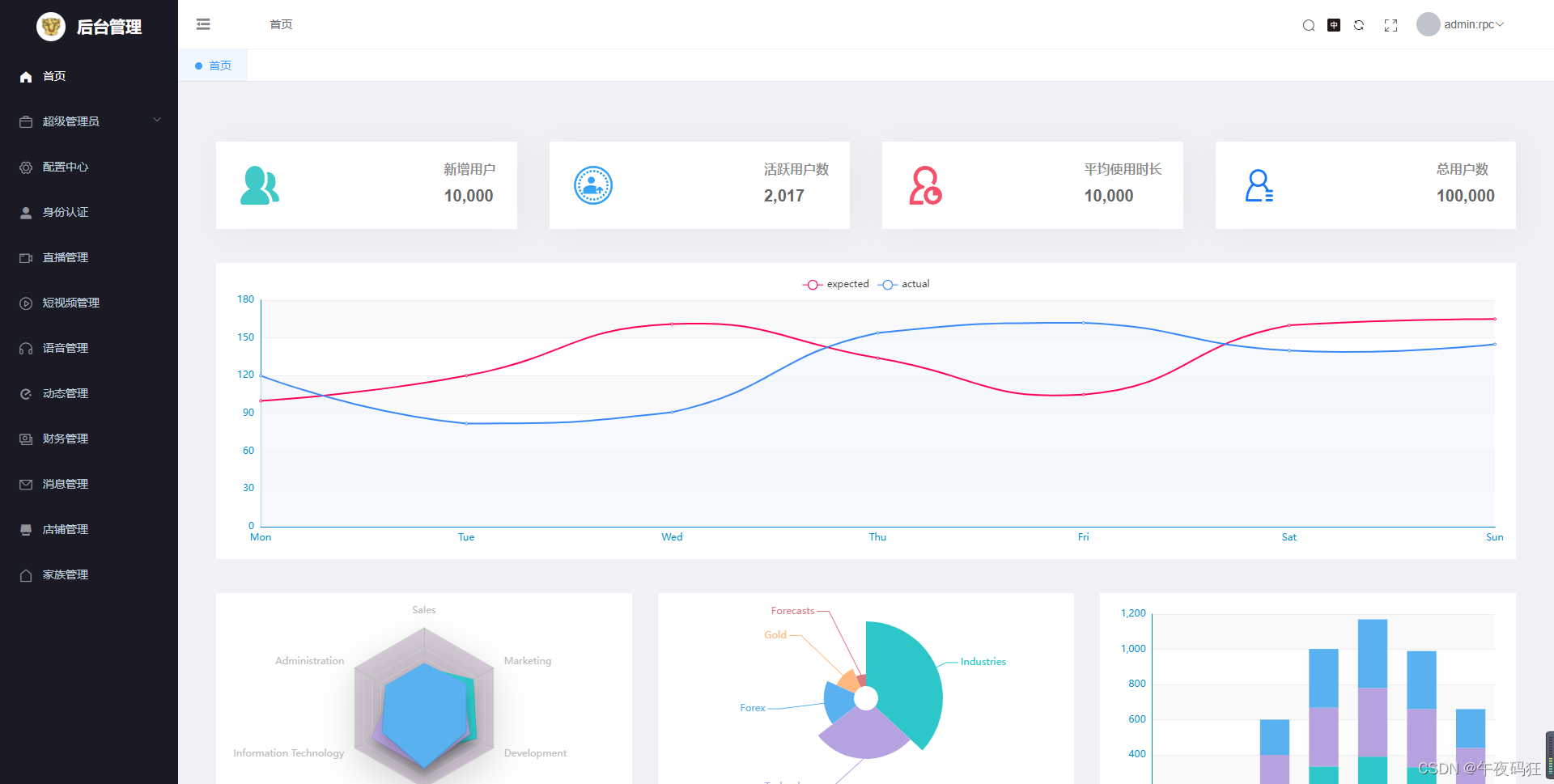This screenshot has height=784, width=1554.
Task: Toggle the expected series in legend
Action: (x=835, y=284)
